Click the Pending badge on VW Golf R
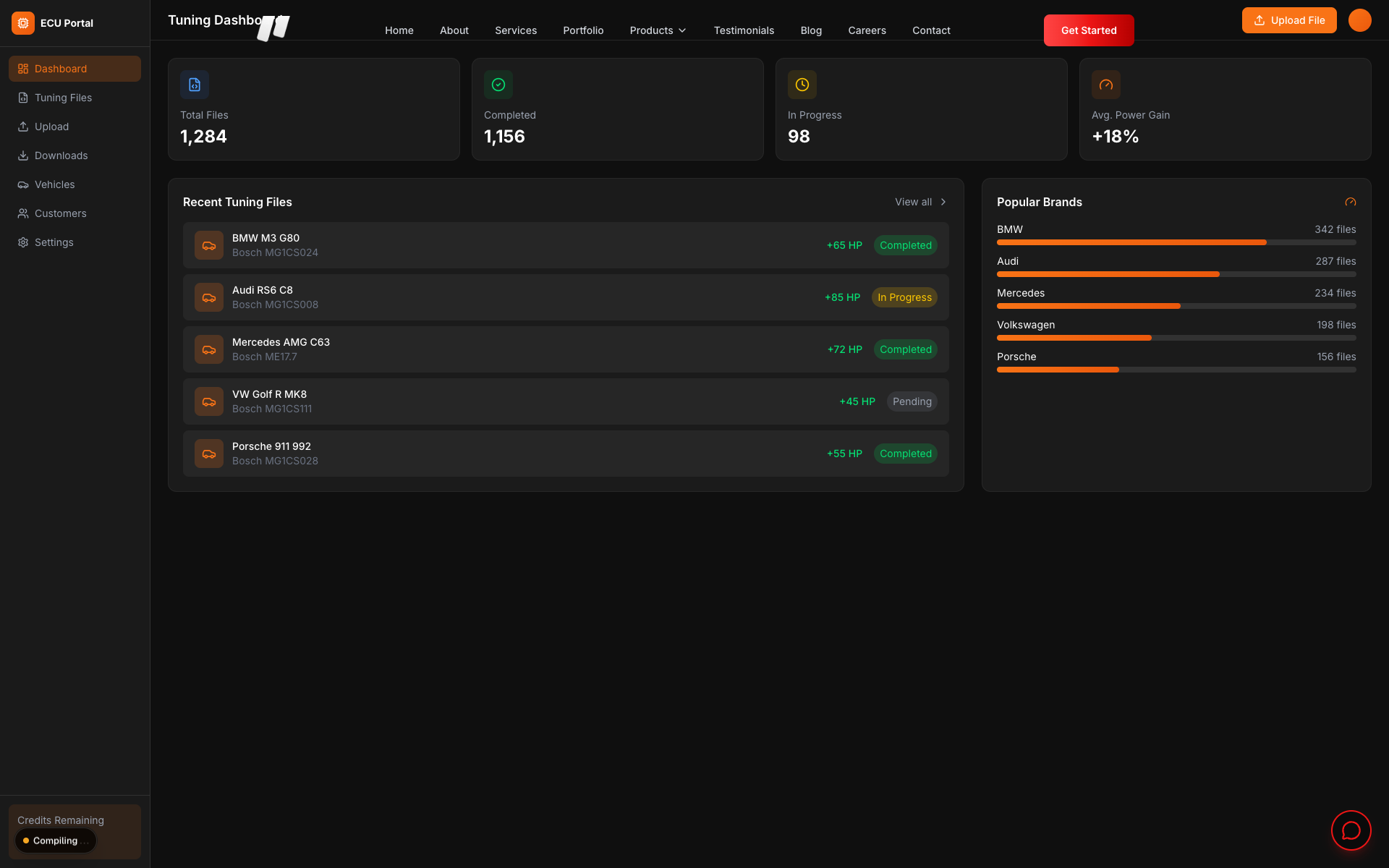Screen dimensions: 1389x868 (x=912, y=401)
